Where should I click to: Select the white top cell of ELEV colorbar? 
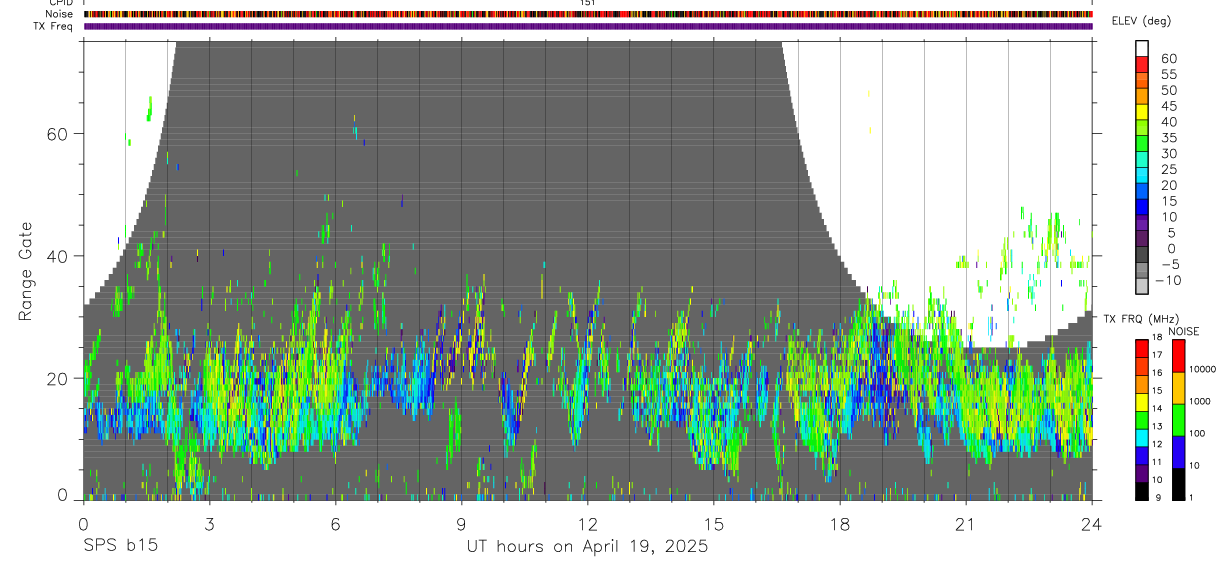pos(1142,48)
